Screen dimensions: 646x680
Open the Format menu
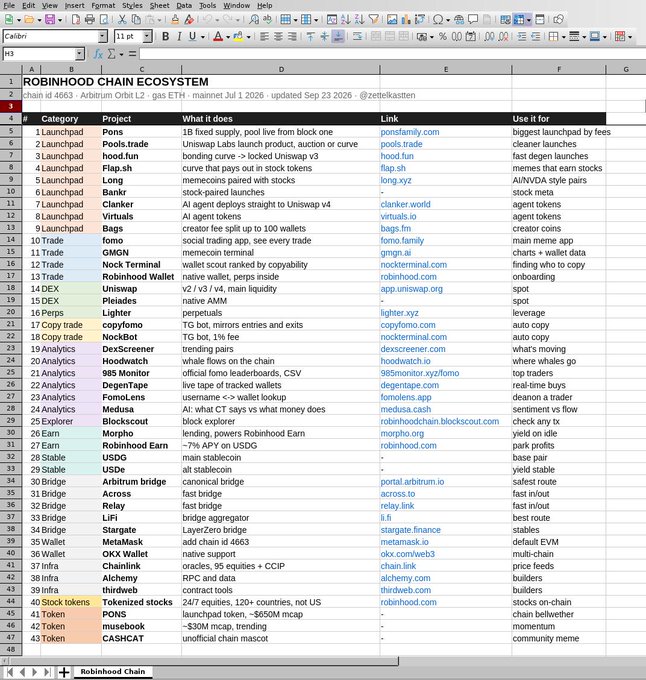[x=103, y=5]
